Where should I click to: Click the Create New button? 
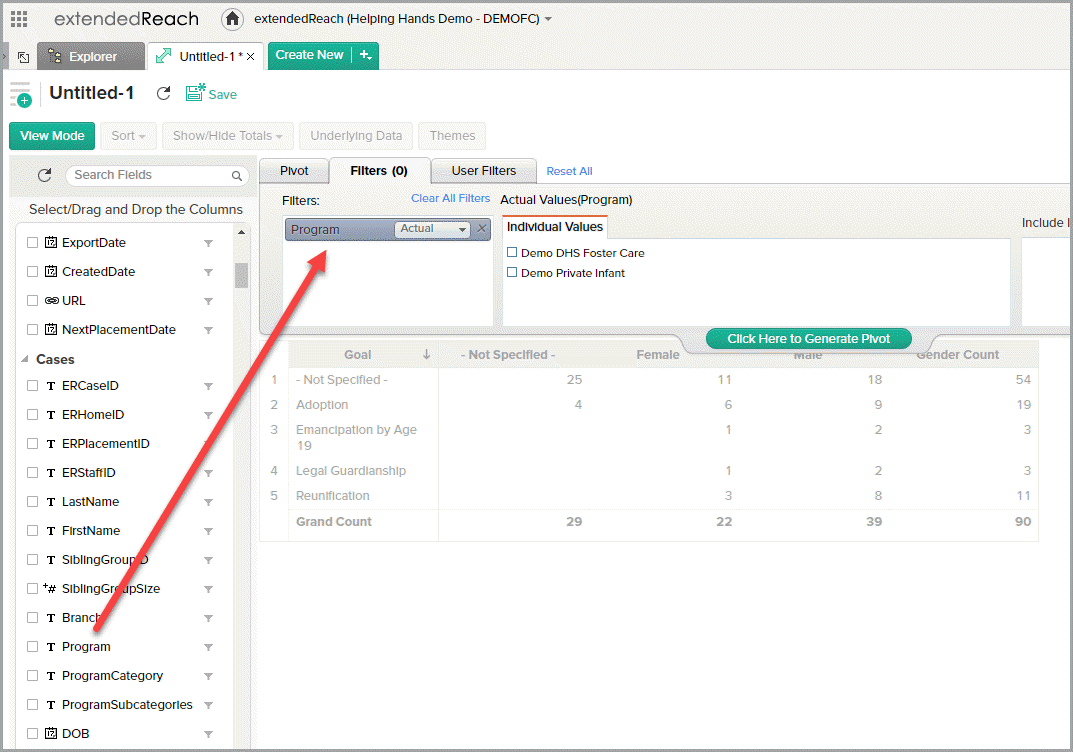pos(309,55)
